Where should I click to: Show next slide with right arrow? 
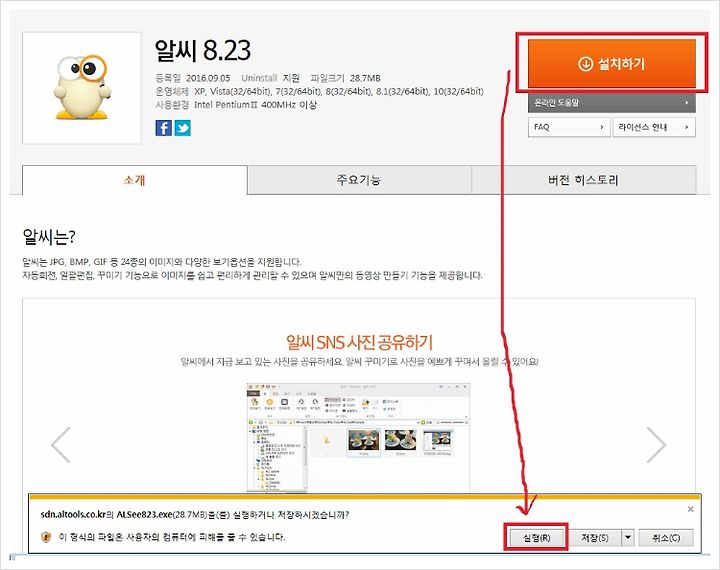tap(656, 445)
